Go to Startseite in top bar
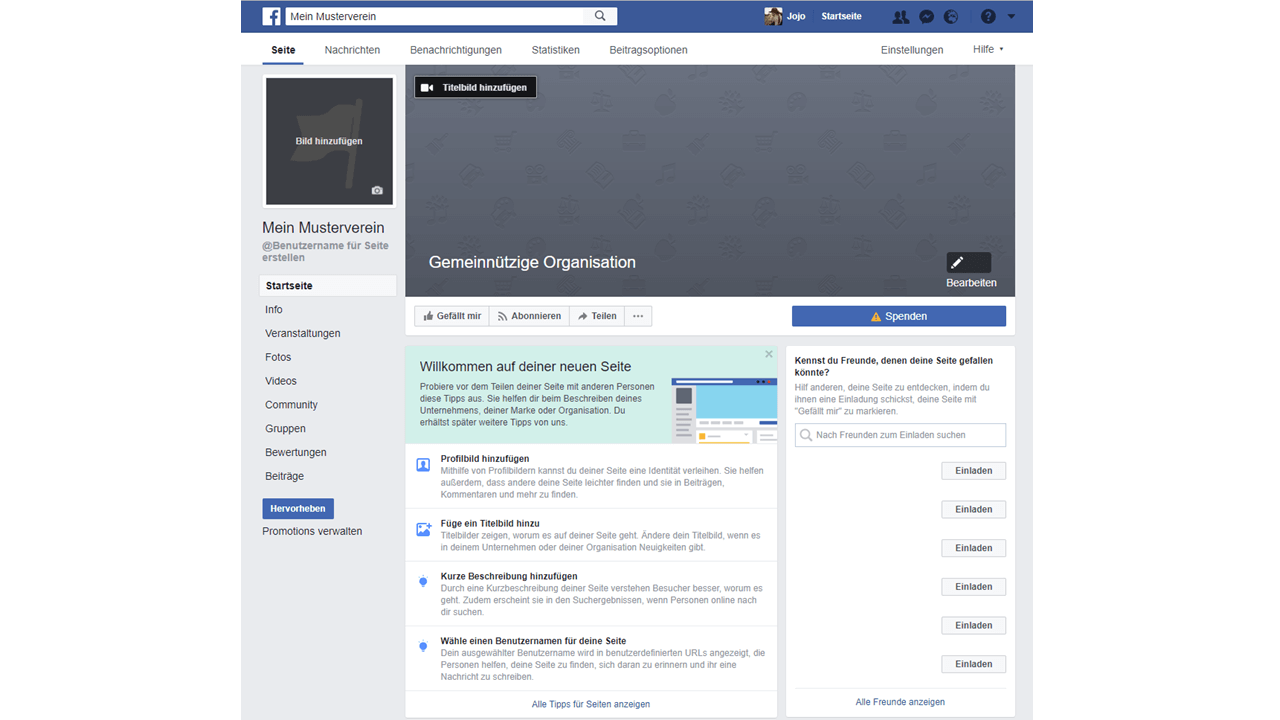This screenshot has height=720, width=1280. [841, 16]
